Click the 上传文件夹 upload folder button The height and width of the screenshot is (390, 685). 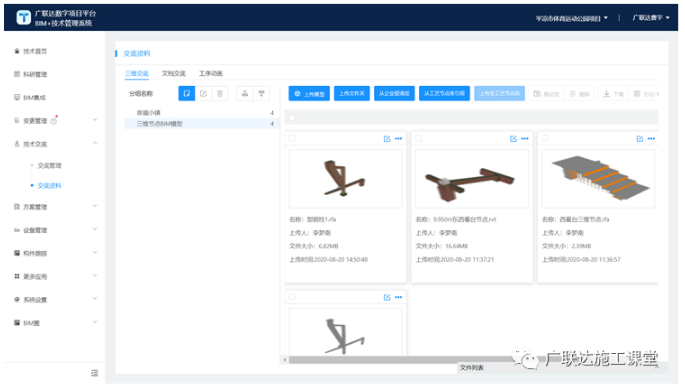(352, 93)
